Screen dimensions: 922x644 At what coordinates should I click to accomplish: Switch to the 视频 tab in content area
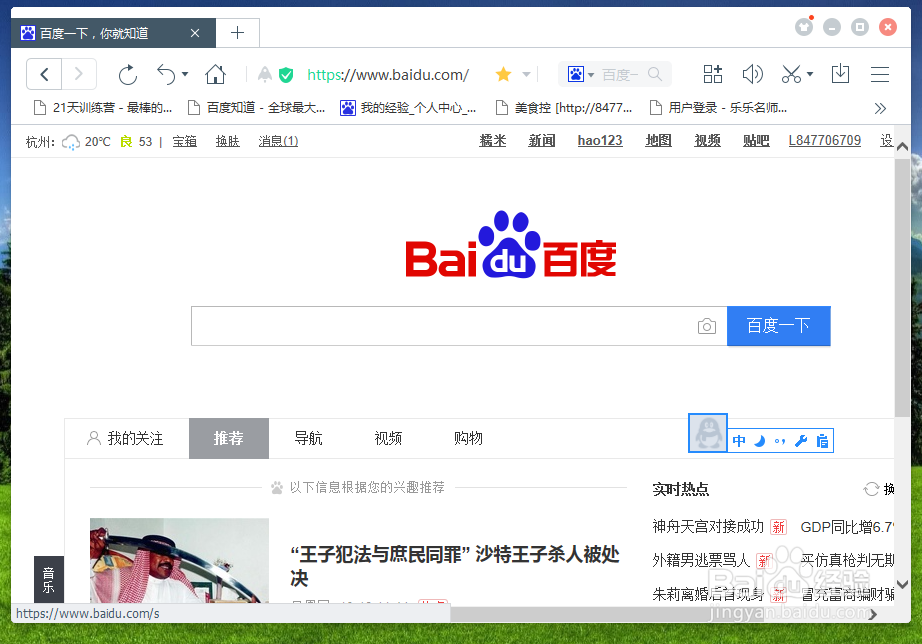(388, 438)
